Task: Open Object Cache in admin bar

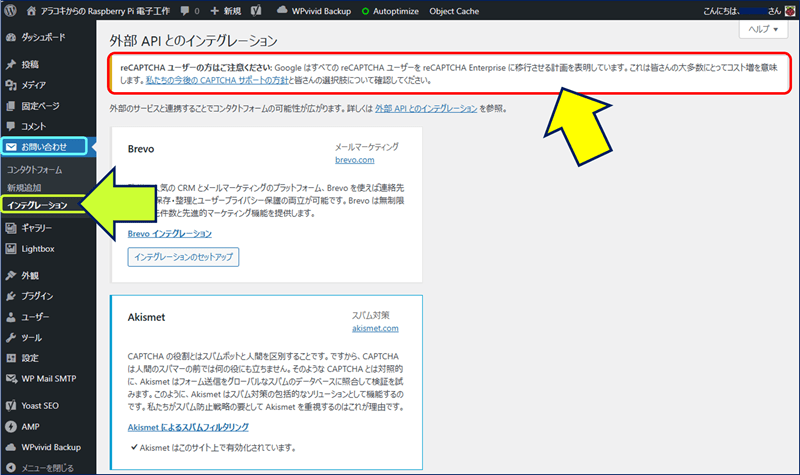Action: [454, 11]
